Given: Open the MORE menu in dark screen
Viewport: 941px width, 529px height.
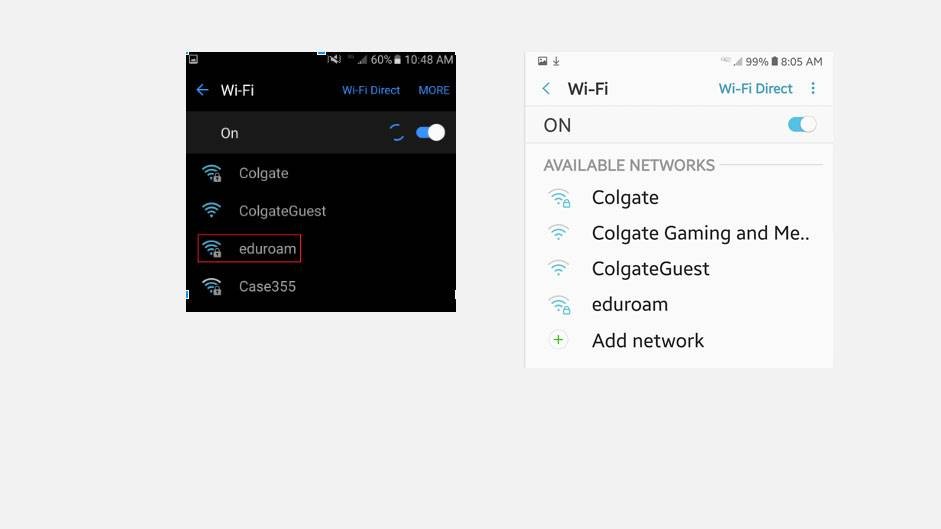Looking at the screenshot, I should (434, 90).
